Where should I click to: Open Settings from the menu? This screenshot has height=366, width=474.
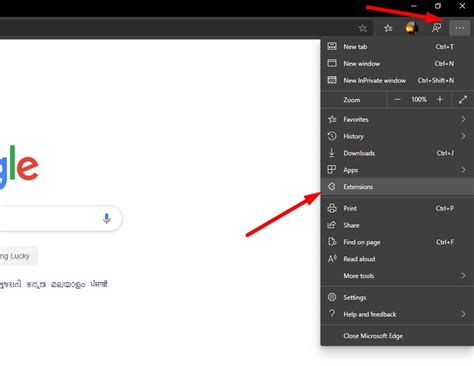point(397,297)
